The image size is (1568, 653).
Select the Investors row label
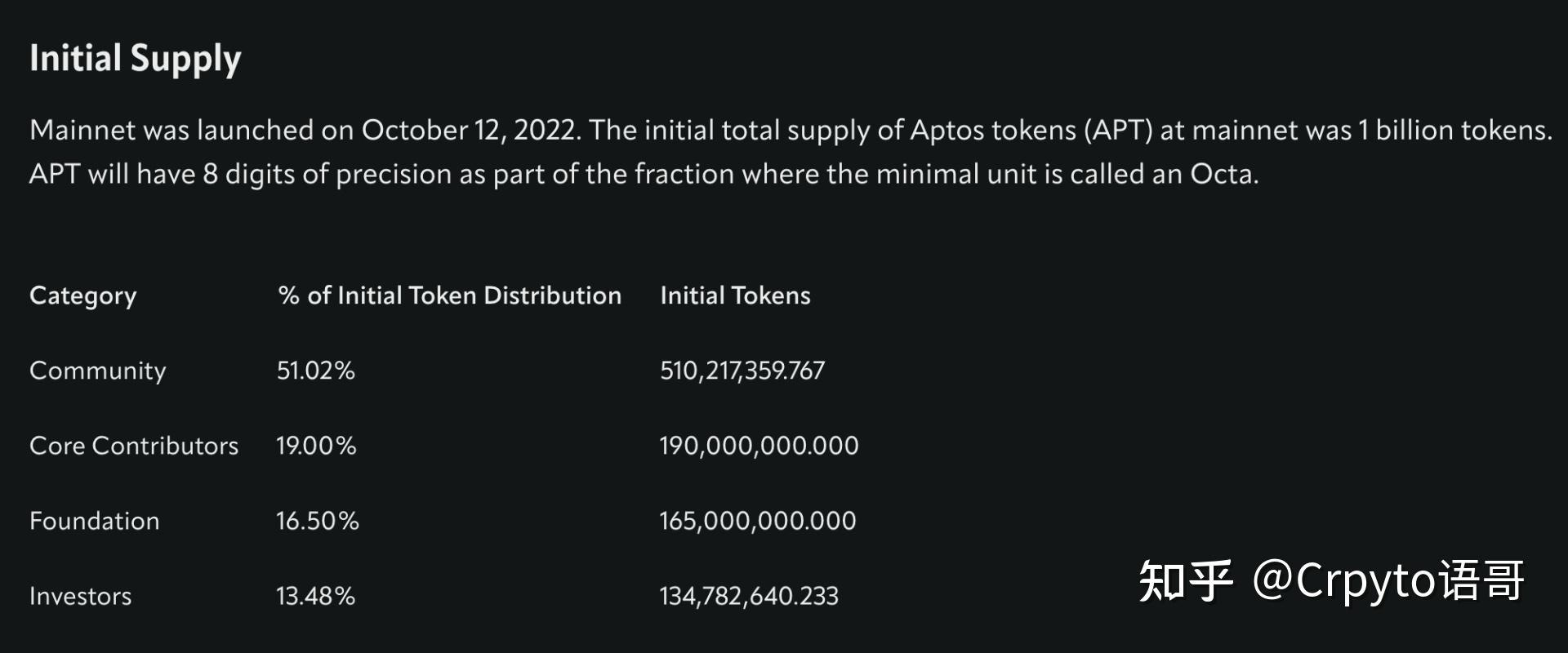81,596
